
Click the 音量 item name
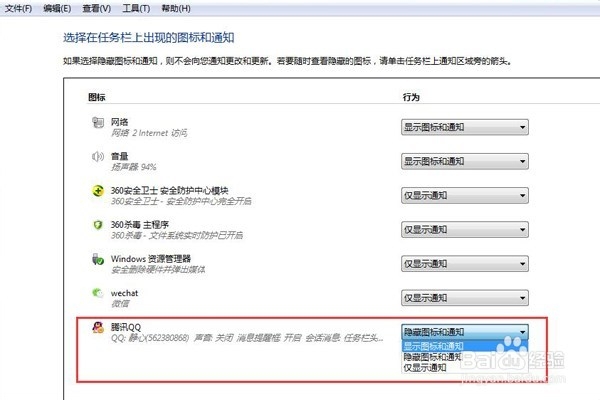point(119,156)
